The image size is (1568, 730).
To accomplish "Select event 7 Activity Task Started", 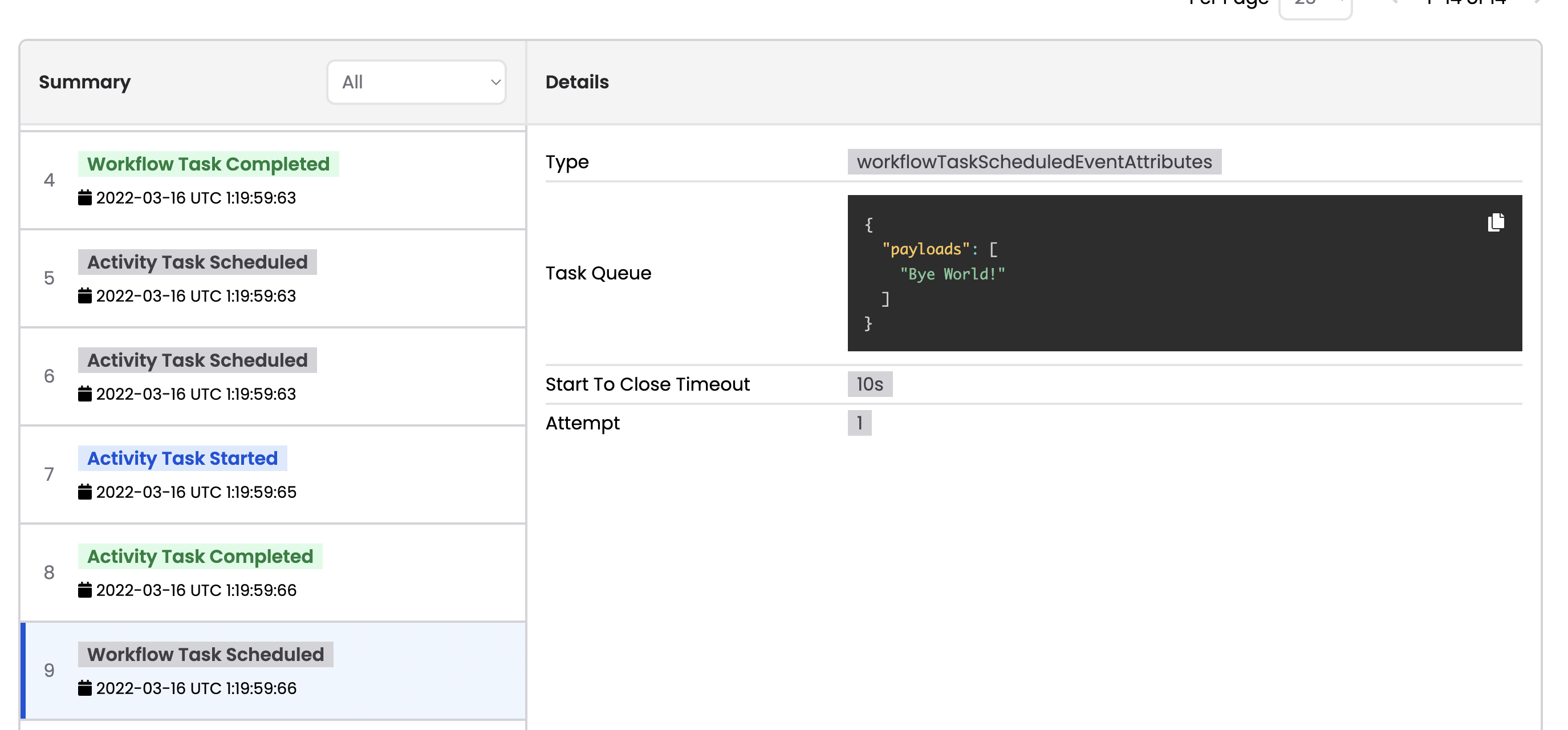I will 181,458.
